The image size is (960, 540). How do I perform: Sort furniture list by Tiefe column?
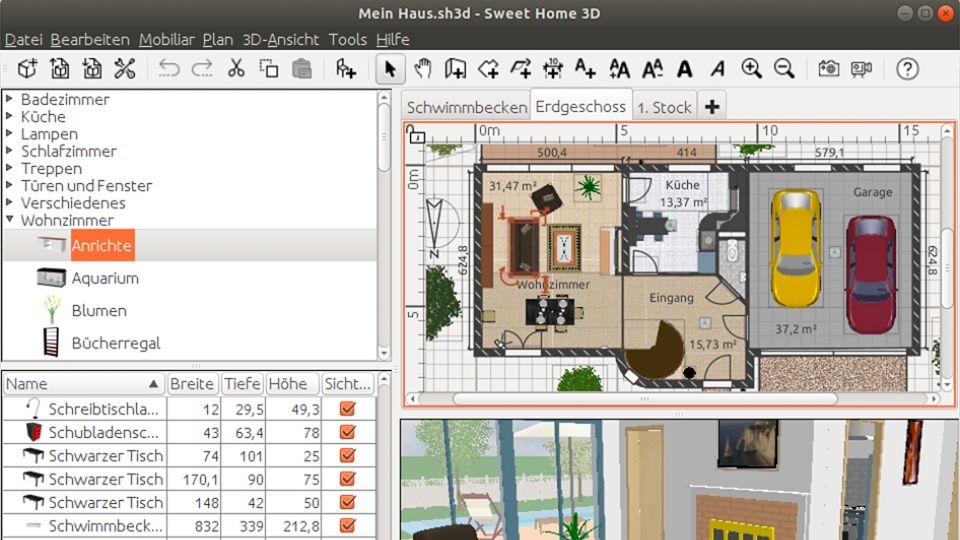point(242,384)
